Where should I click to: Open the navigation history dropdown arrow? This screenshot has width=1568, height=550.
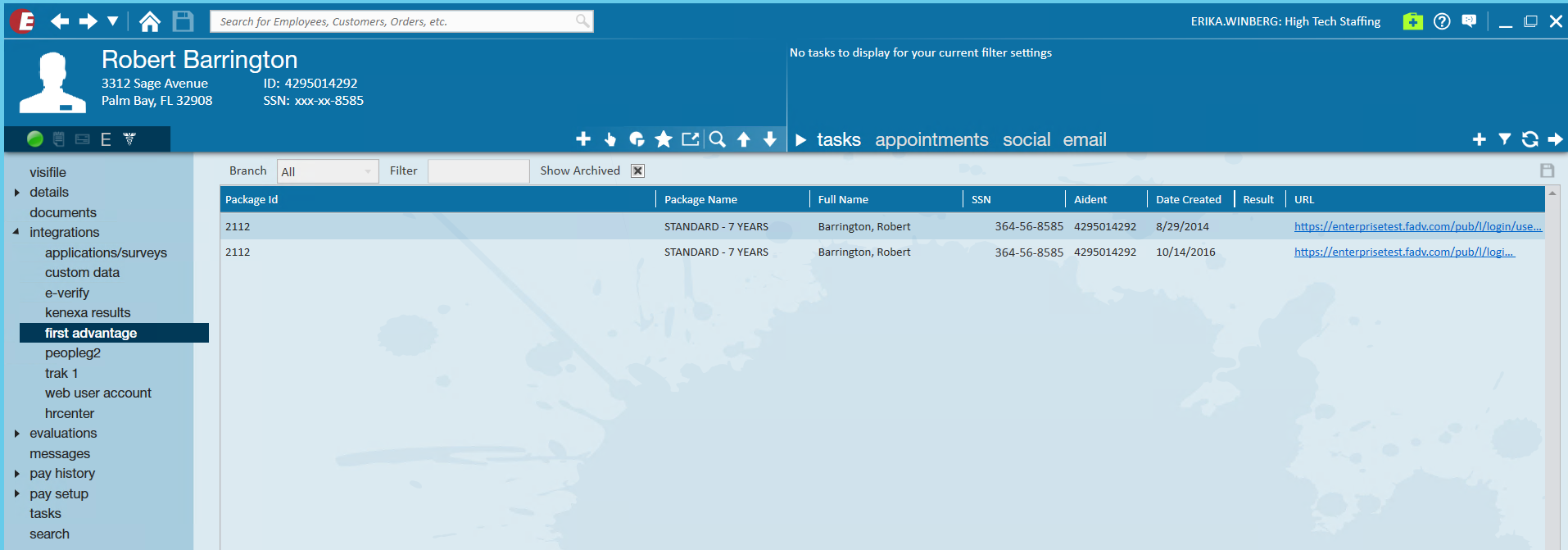click(x=113, y=21)
